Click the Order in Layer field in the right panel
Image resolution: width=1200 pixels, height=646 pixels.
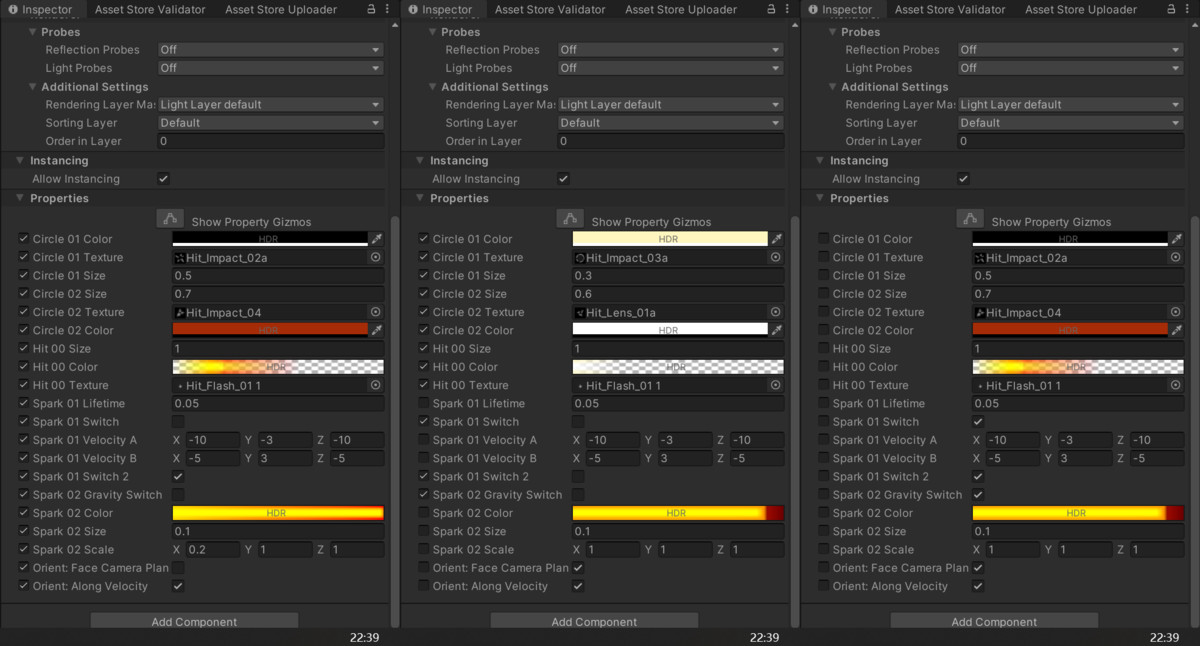coord(1071,141)
